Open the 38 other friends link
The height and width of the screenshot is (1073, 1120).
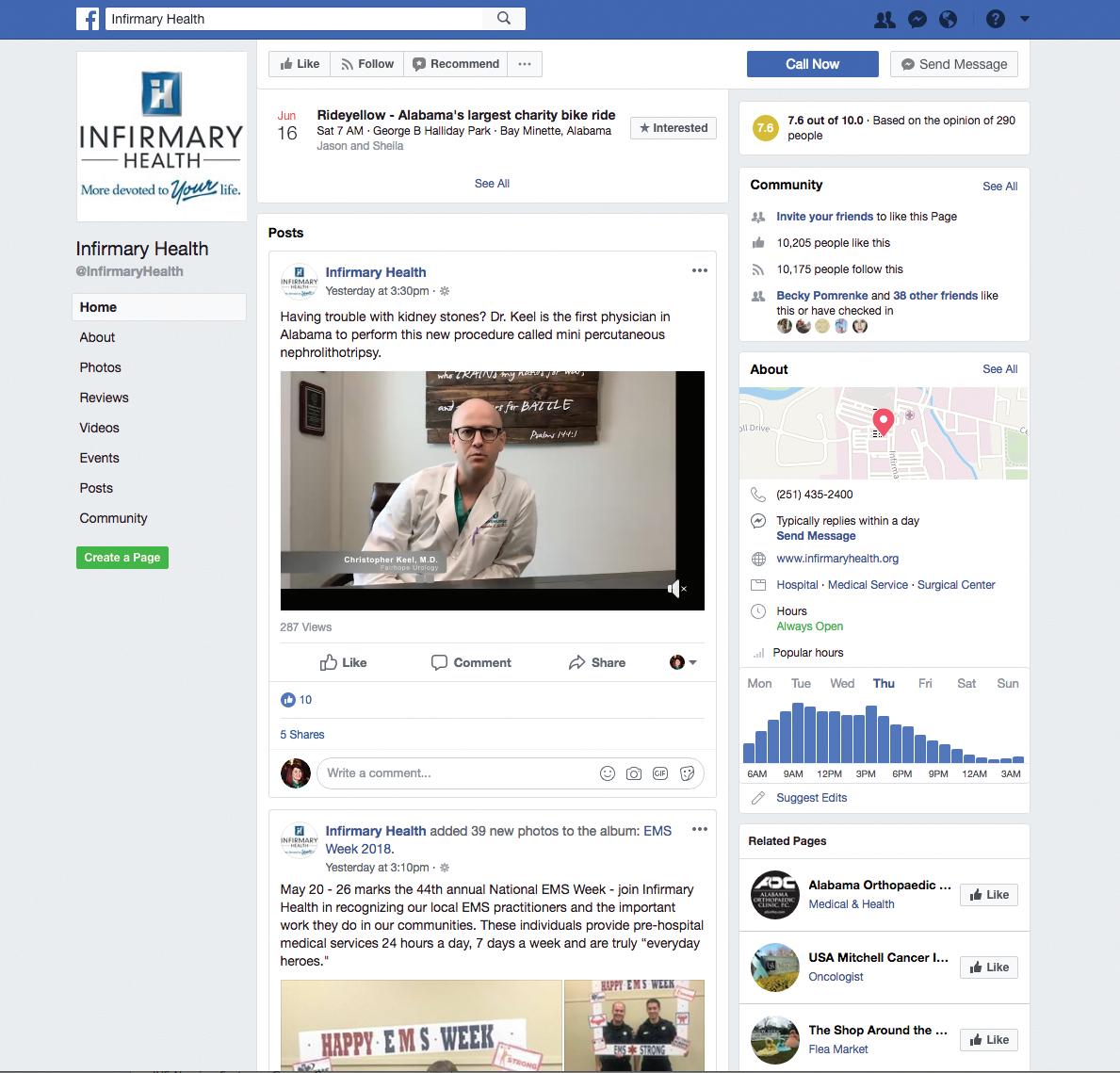[x=935, y=295]
